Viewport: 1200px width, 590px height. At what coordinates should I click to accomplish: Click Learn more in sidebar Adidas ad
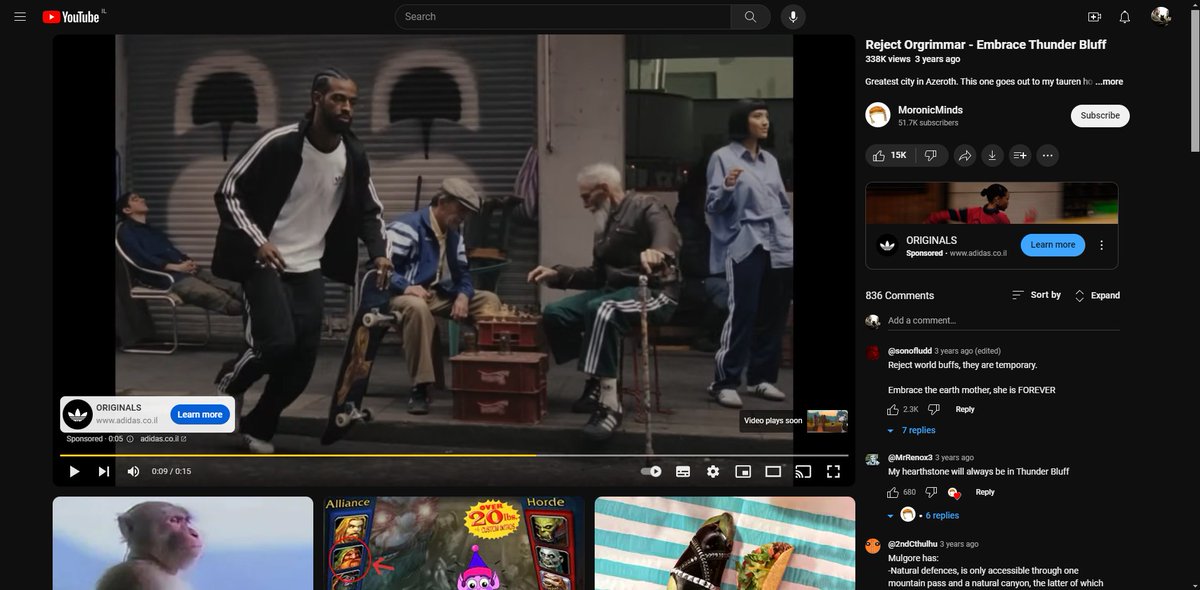(1053, 245)
